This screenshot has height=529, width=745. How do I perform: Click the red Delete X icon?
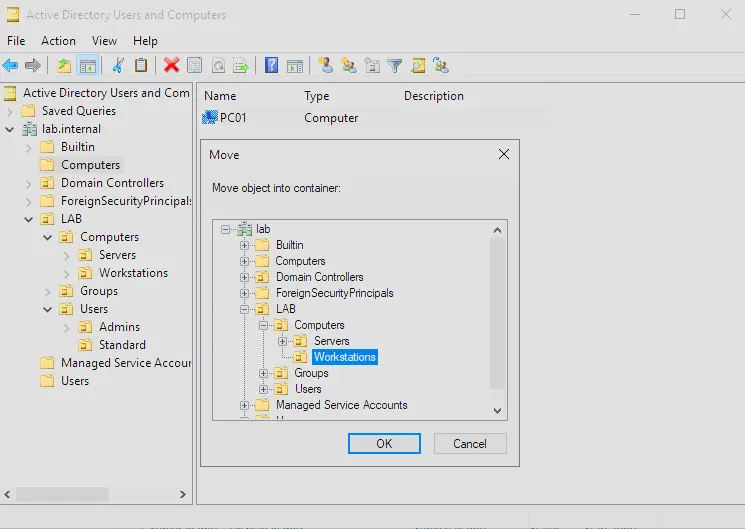[x=172, y=65]
